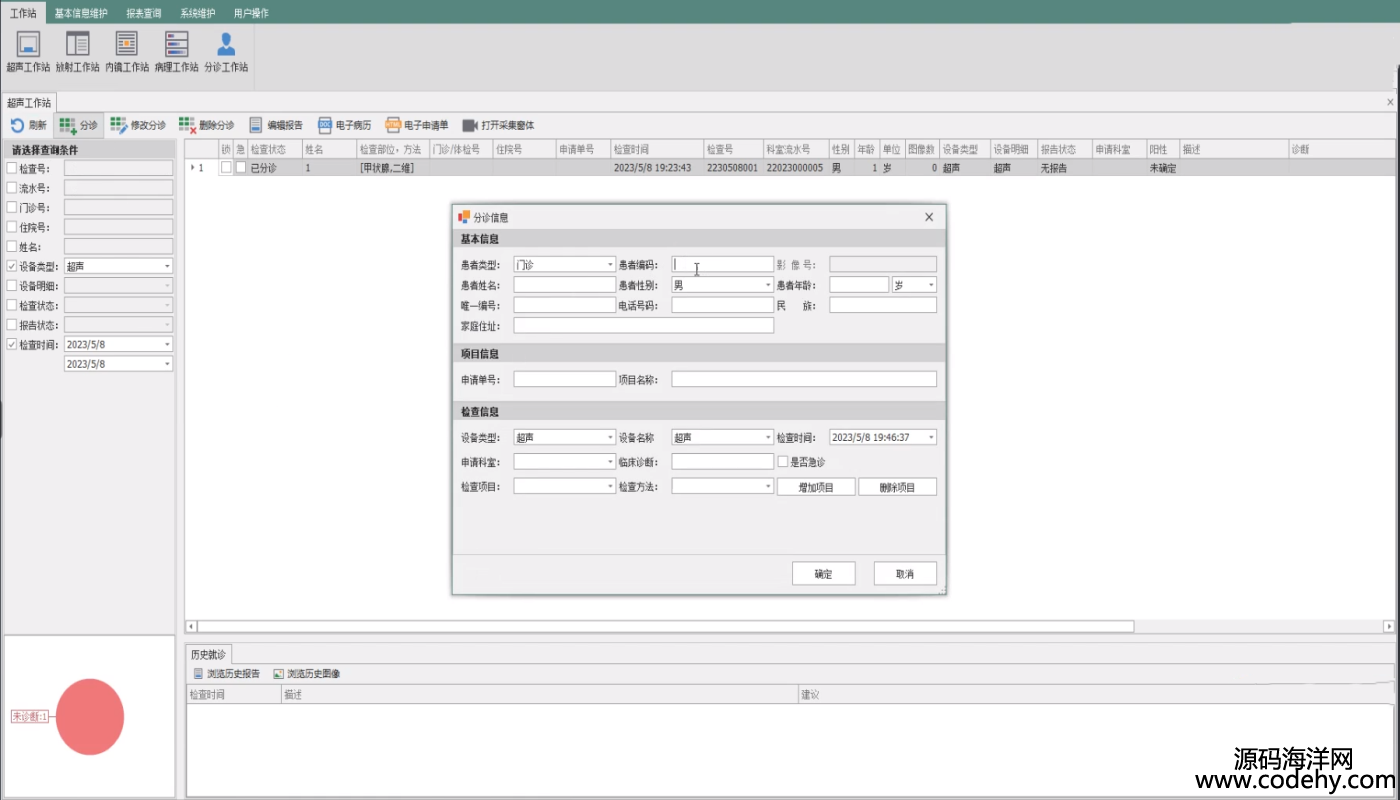The image size is (1400, 800).
Task: Click into the 患者编码 input field
Action: click(722, 265)
